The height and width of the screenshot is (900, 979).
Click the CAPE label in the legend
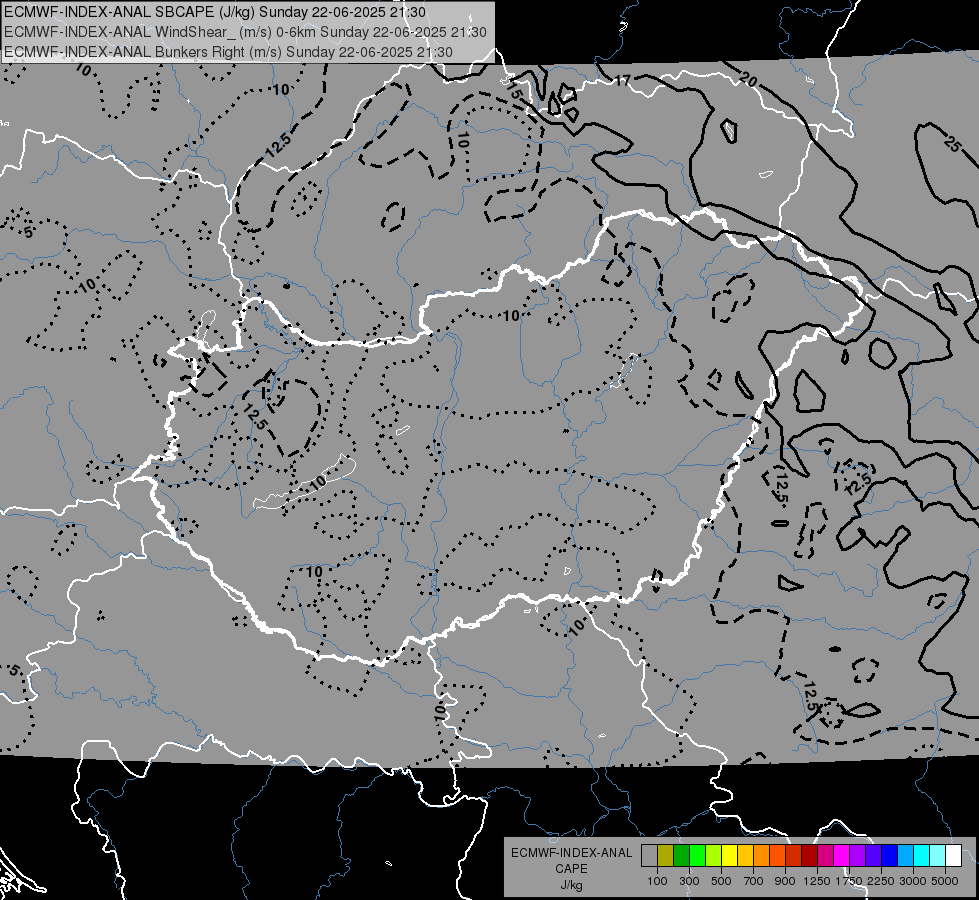point(571,869)
